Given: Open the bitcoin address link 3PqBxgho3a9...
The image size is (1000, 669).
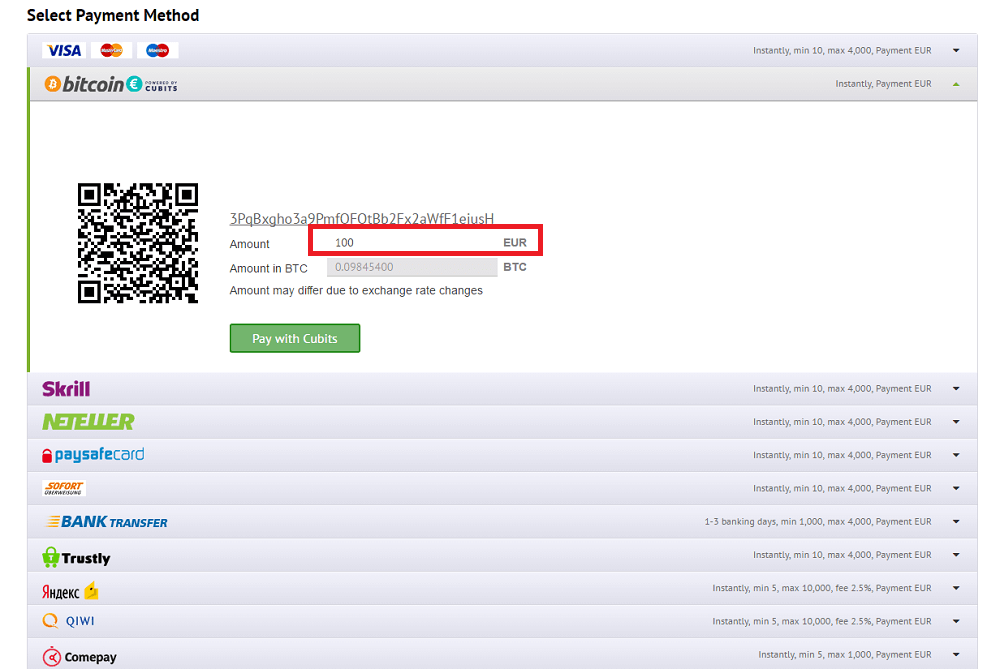Looking at the screenshot, I should tap(362, 219).
